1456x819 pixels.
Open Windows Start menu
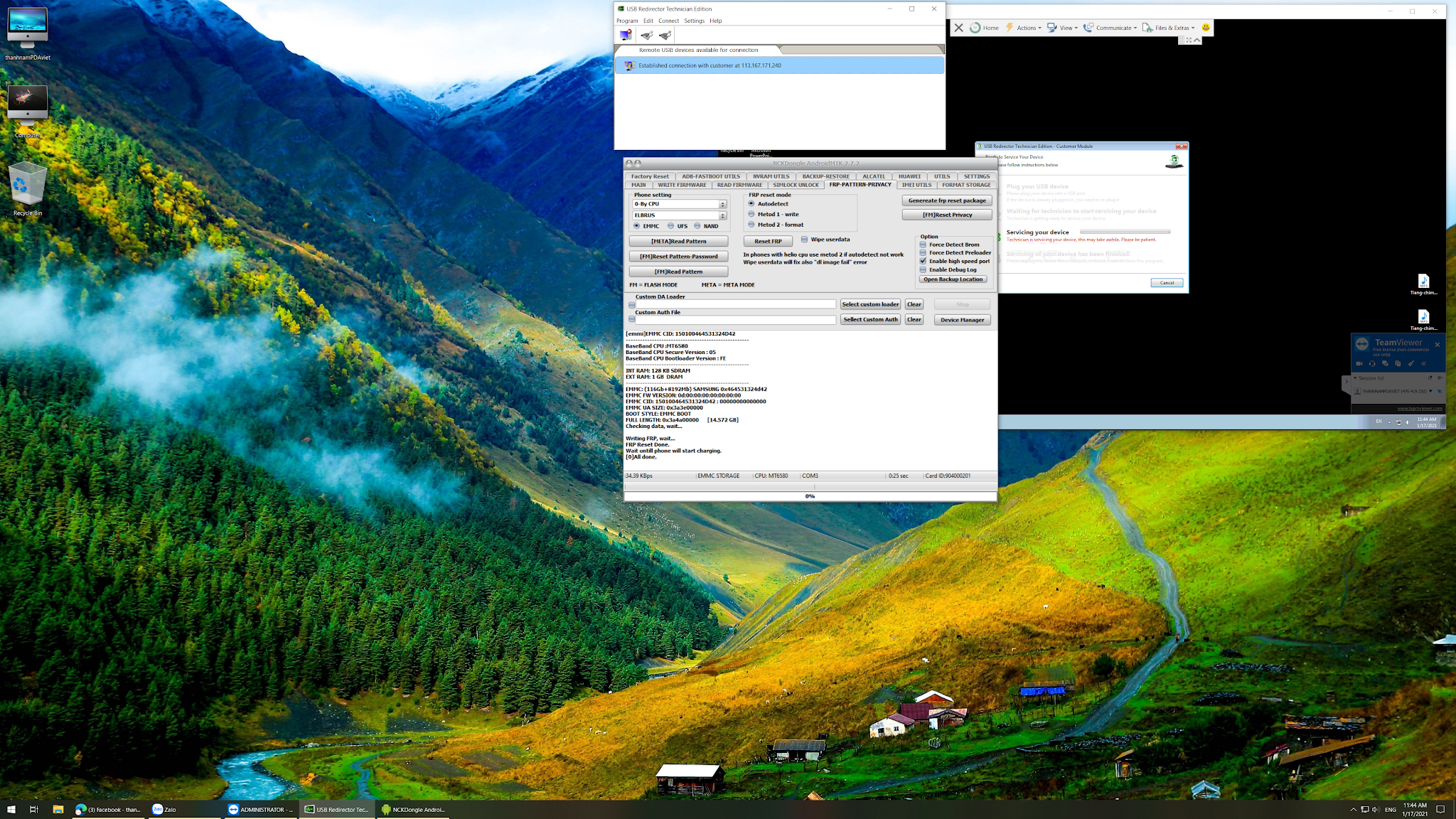pyautogui.click(x=11, y=809)
